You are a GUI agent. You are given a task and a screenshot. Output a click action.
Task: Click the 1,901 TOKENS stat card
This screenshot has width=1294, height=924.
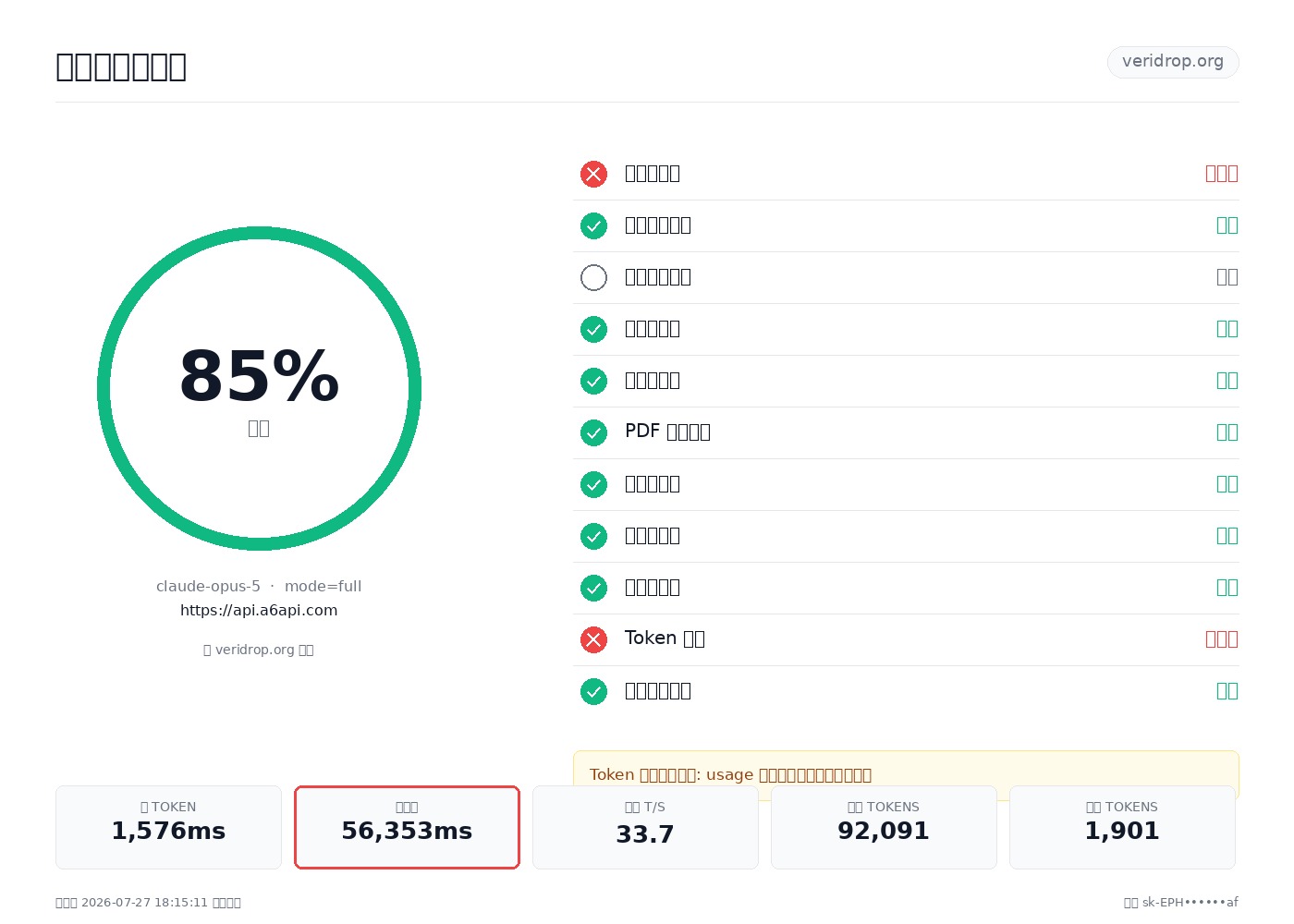tap(1122, 827)
